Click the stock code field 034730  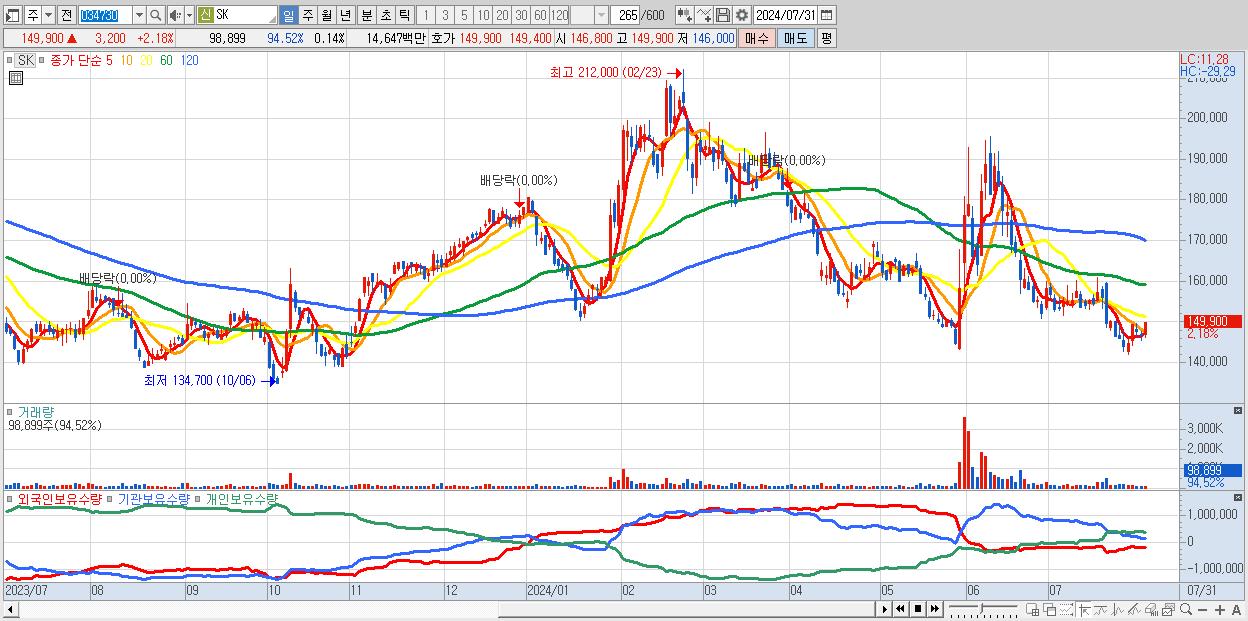pos(104,15)
